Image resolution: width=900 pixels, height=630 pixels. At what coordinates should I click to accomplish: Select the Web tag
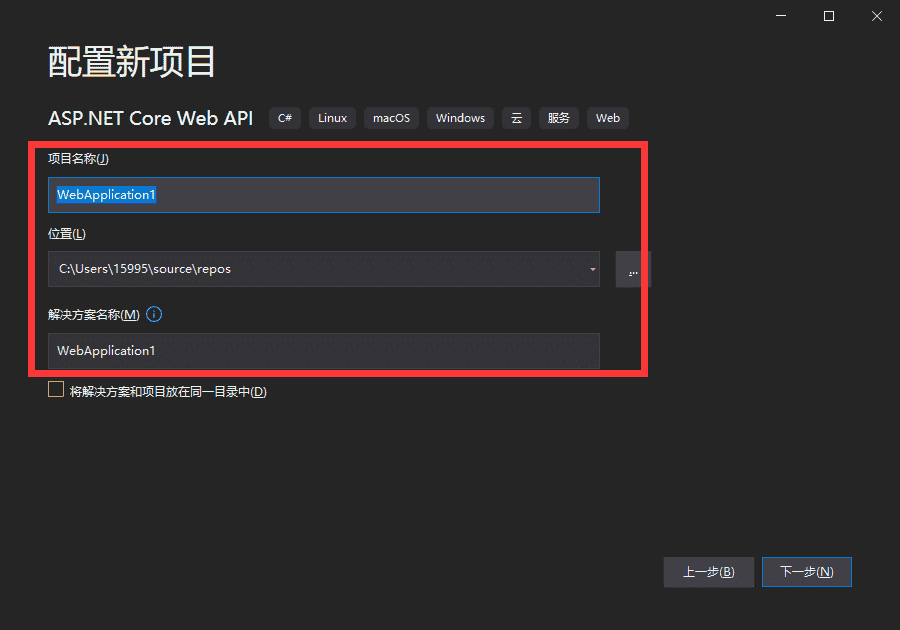[607, 117]
